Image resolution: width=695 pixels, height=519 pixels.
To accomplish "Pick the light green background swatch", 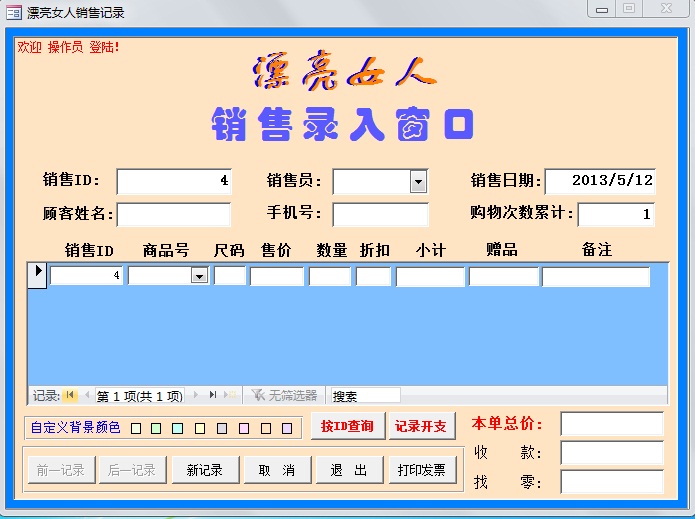I will click(x=156, y=428).
